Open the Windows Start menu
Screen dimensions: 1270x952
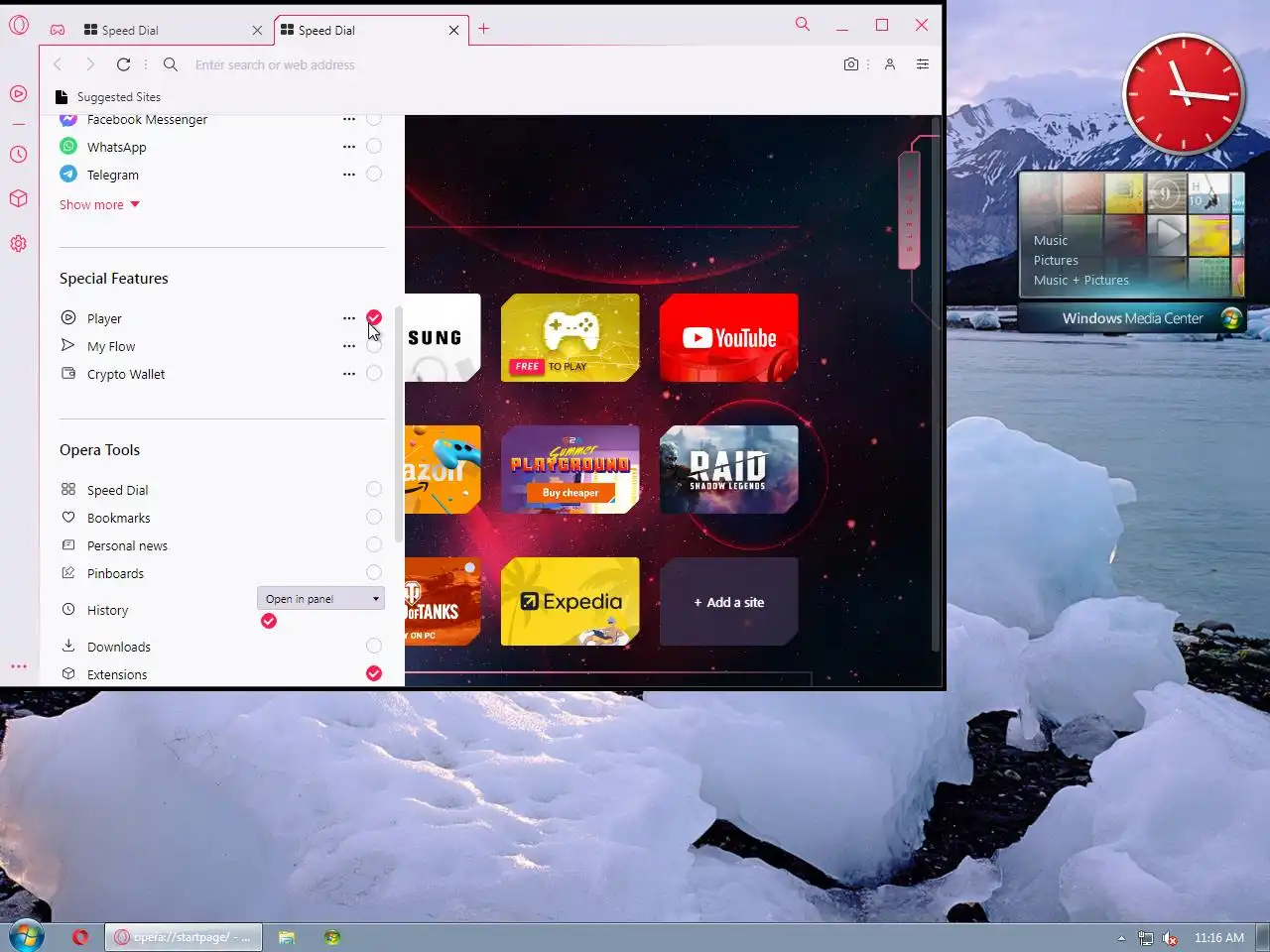click(x=26, y=936)
